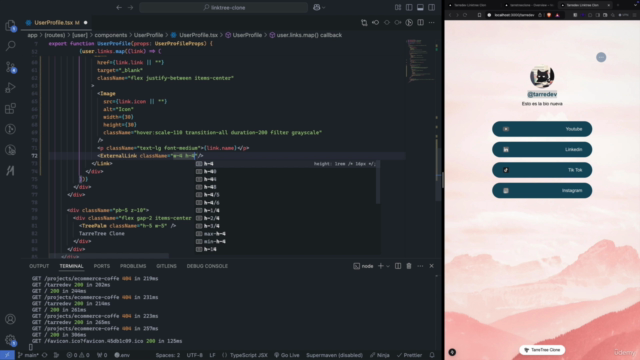Open the Search view in activity bar
This screenshot has height=360, width=640.
(x=11, y=46)
